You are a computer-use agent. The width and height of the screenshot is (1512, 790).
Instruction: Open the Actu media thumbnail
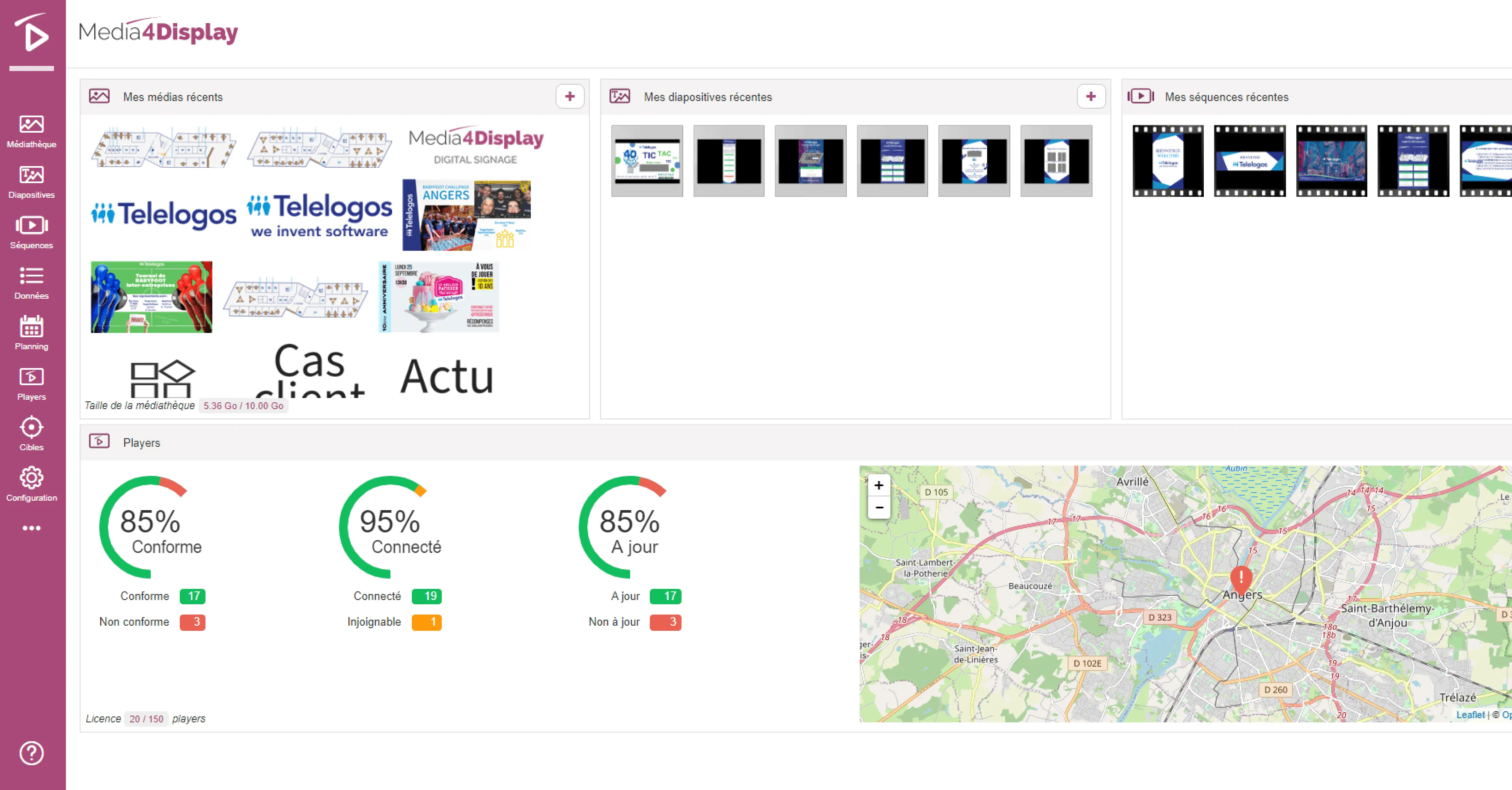447,376
